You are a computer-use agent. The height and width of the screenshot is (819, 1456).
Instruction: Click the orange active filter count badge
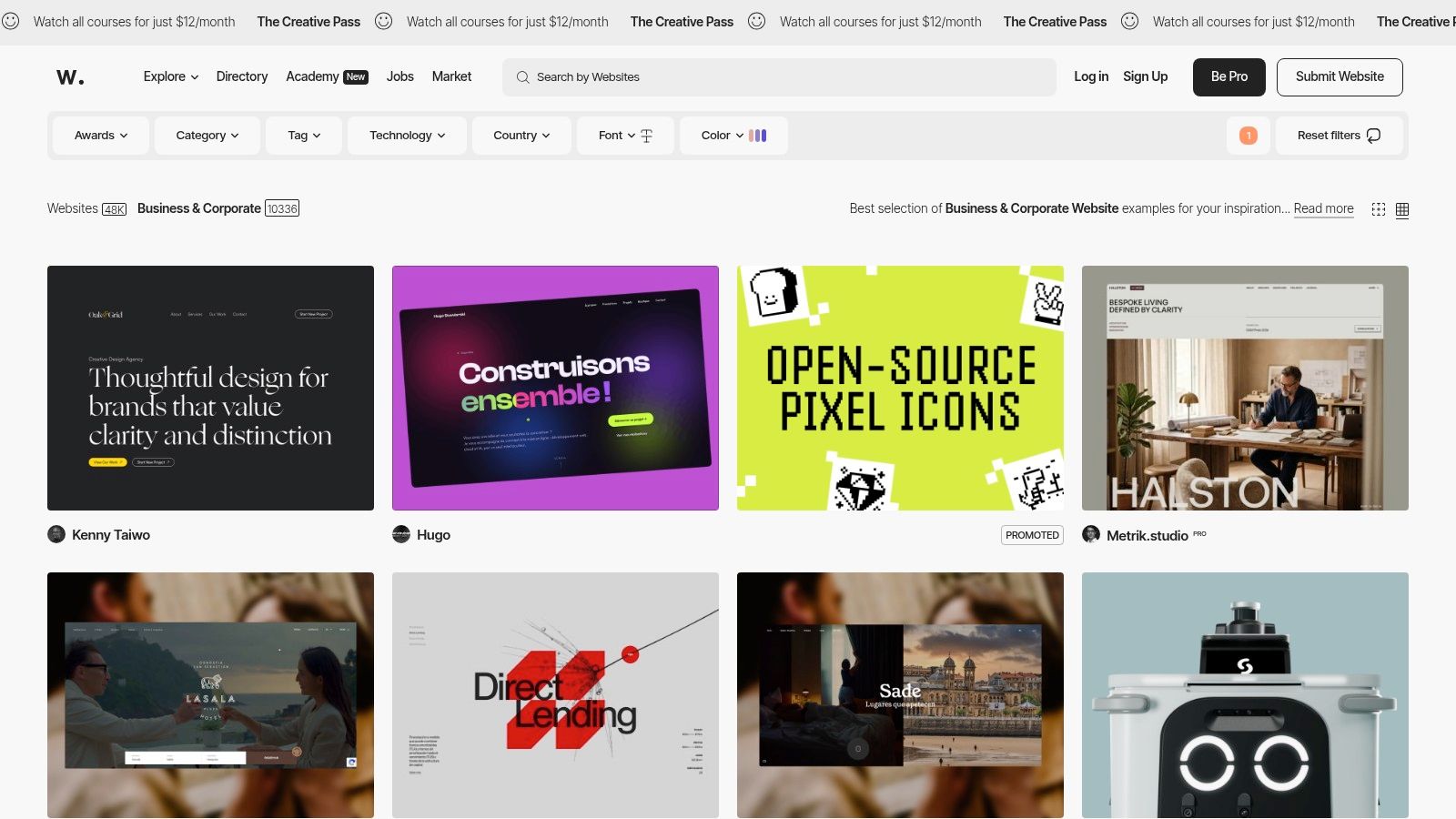click(x=1249, y=136)
